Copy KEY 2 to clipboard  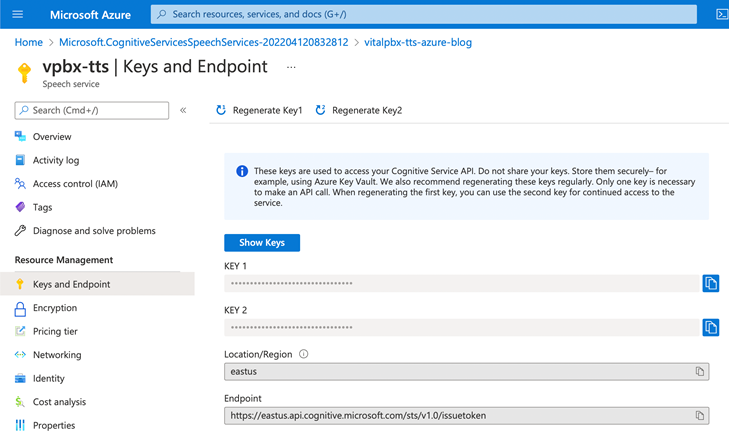[x=710, y=327]
